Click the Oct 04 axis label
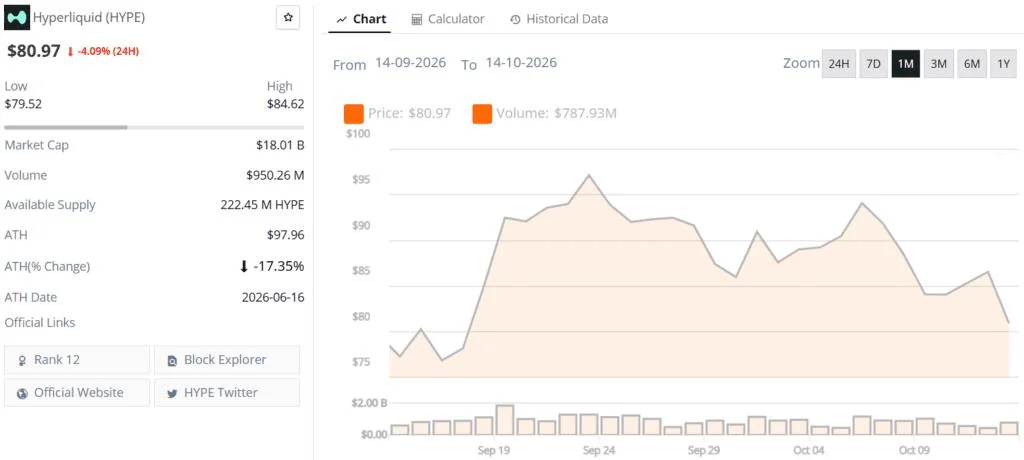Image resolution: width=1024 pixels, height=460 pixels. pos(808,450)
